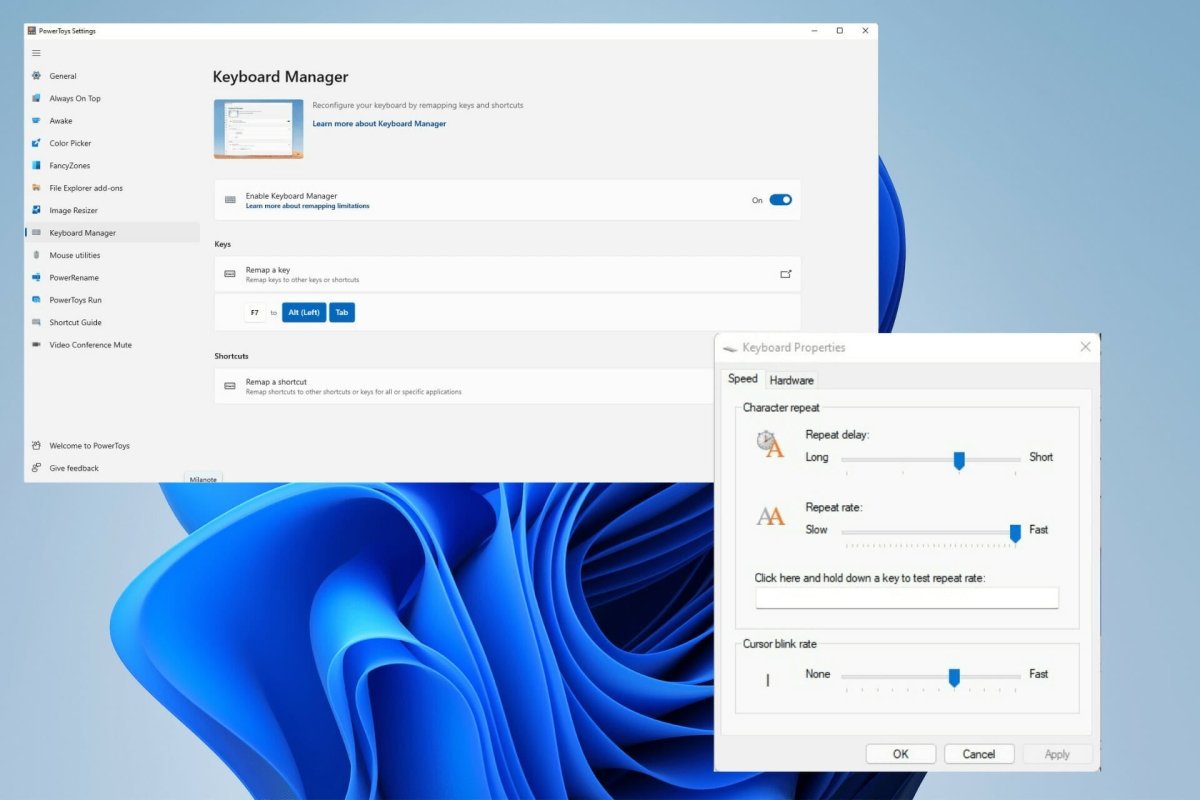This screenshot has height=800, width=1200.
Task: Select the Speed tab
Action: coord(743,378)
